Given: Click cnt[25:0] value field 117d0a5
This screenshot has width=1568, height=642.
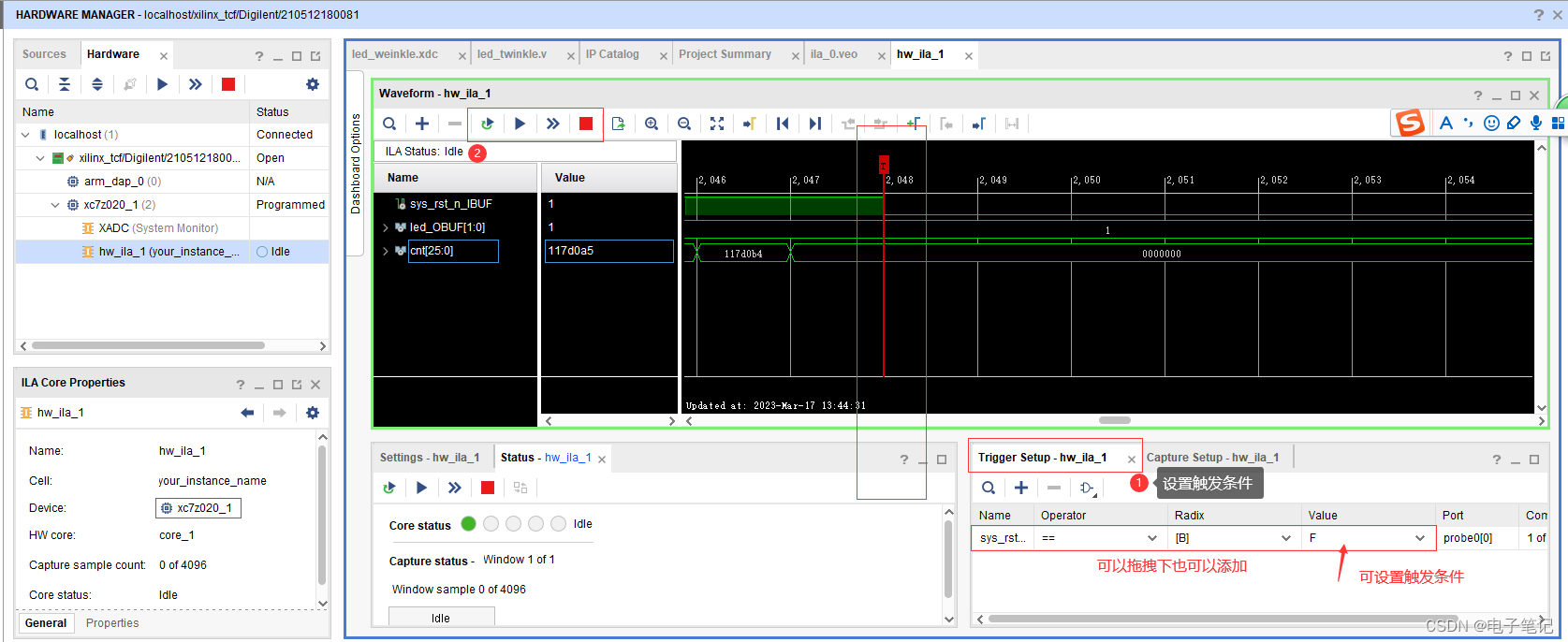Looking at the screenshot, I should [x=609, y=251].
